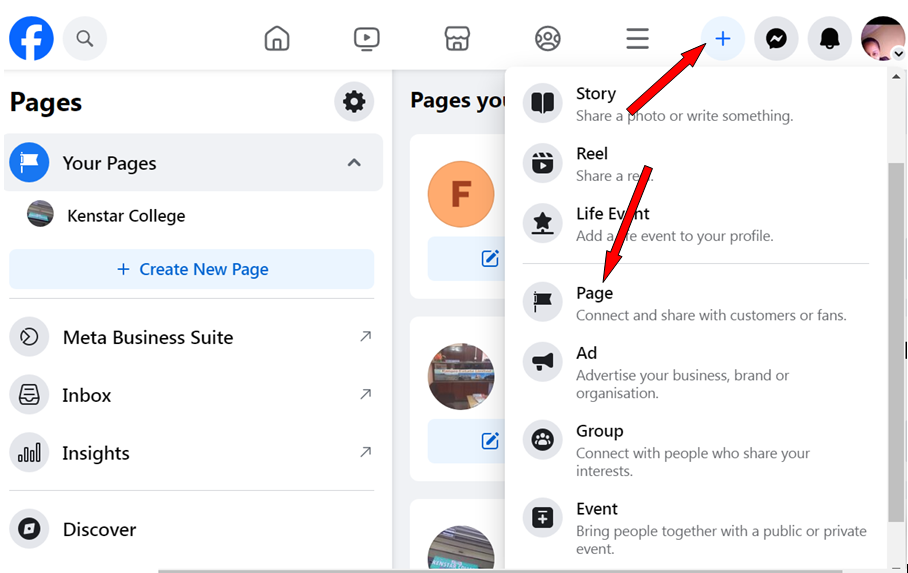Click the Ad megaphone icon
908x573 pixels.
(543, 362)
